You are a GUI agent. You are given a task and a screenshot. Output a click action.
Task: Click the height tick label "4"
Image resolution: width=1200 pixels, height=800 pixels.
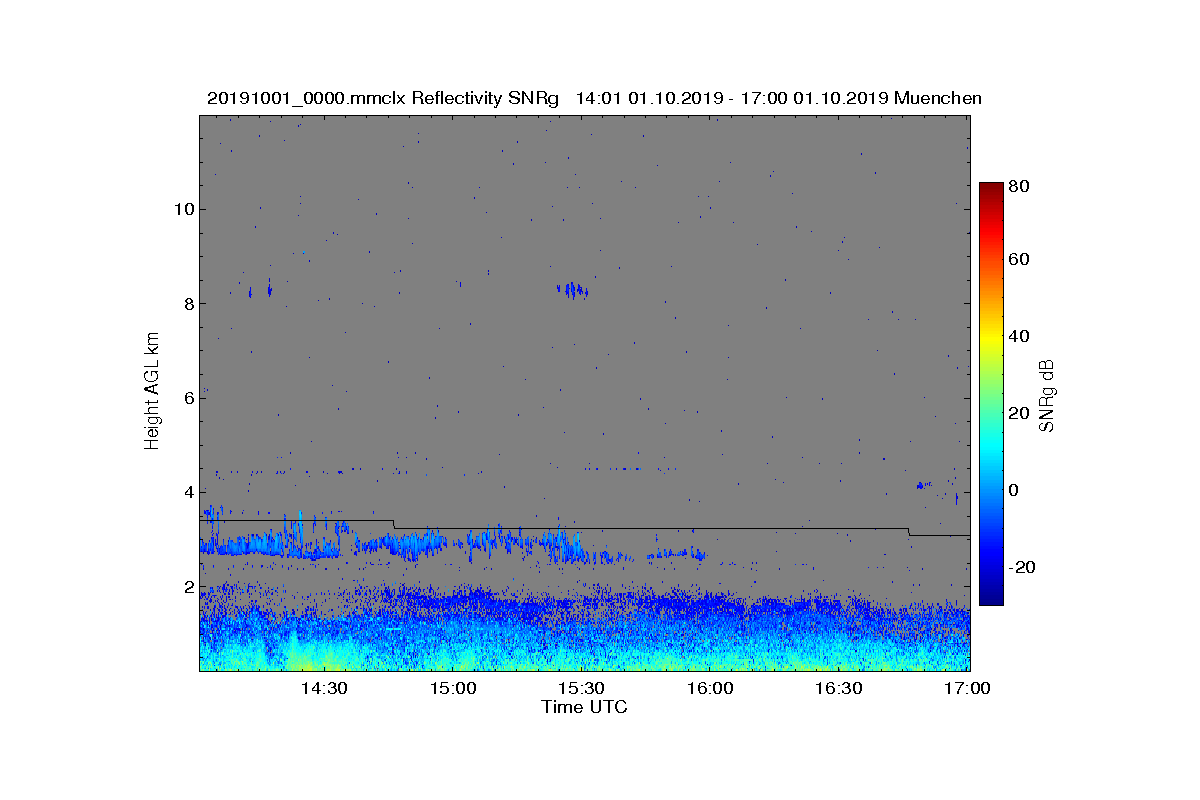point(188,492)
